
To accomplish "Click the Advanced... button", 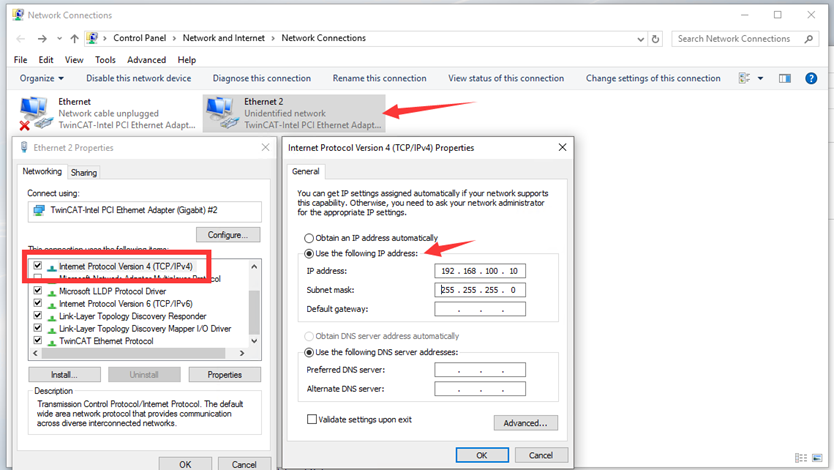I will (526, 423).
